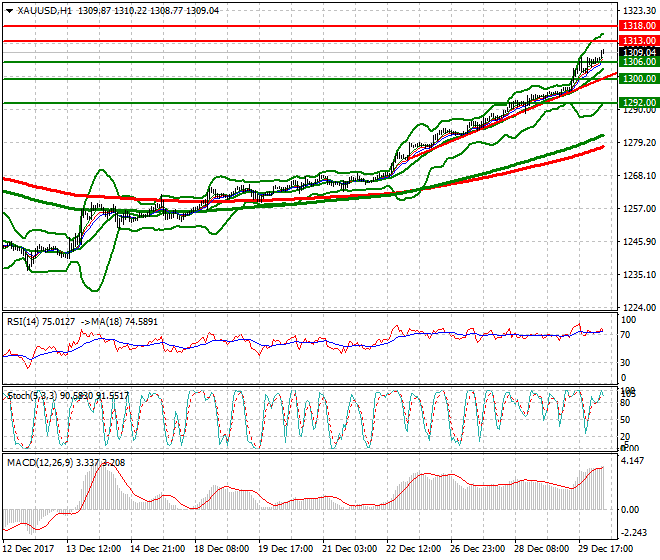Click the 29 Dec 17:00 time axis label
The height and width of the screenshot is (560, 660).
pyautogui.click(x=605, y=549)
